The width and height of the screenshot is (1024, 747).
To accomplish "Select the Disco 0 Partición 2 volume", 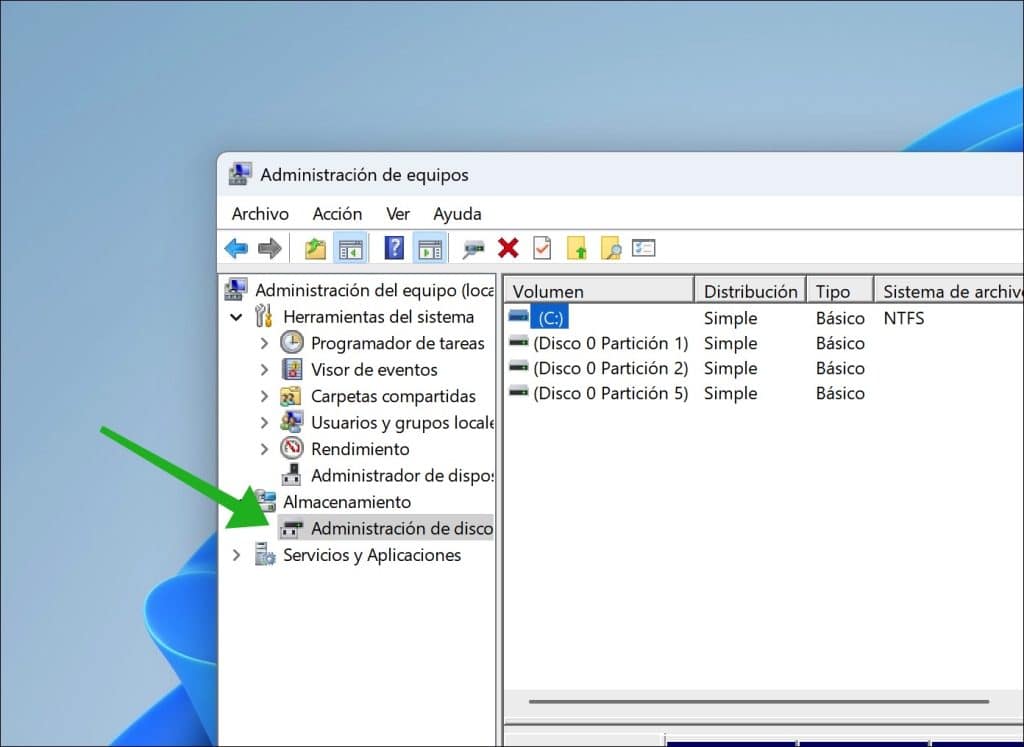I will click(764, 368).
